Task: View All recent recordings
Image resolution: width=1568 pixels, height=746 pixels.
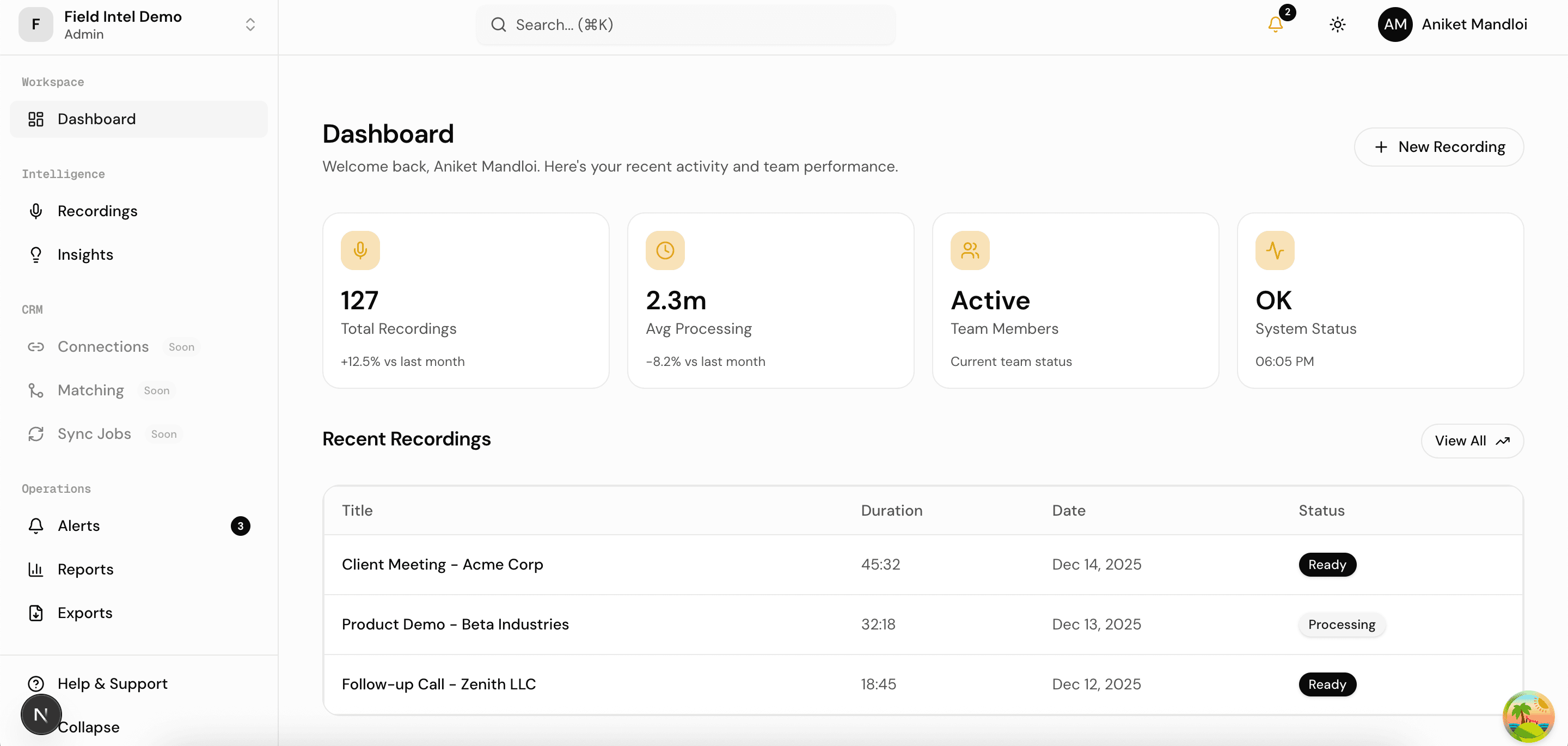Action: click(x=1472, y=441)
